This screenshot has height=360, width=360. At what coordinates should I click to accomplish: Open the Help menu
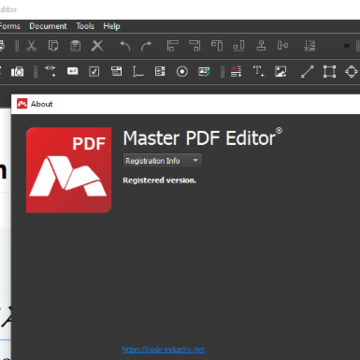pos(112,26)
